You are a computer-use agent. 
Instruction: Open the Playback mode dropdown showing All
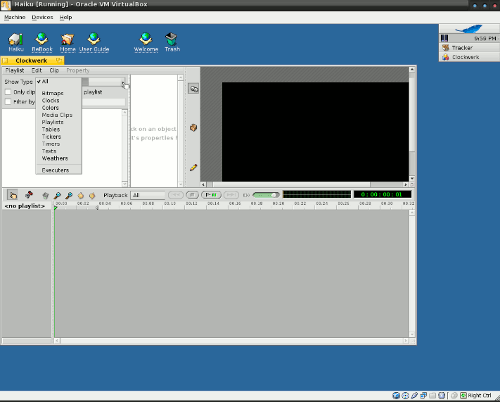pos(148,195)
